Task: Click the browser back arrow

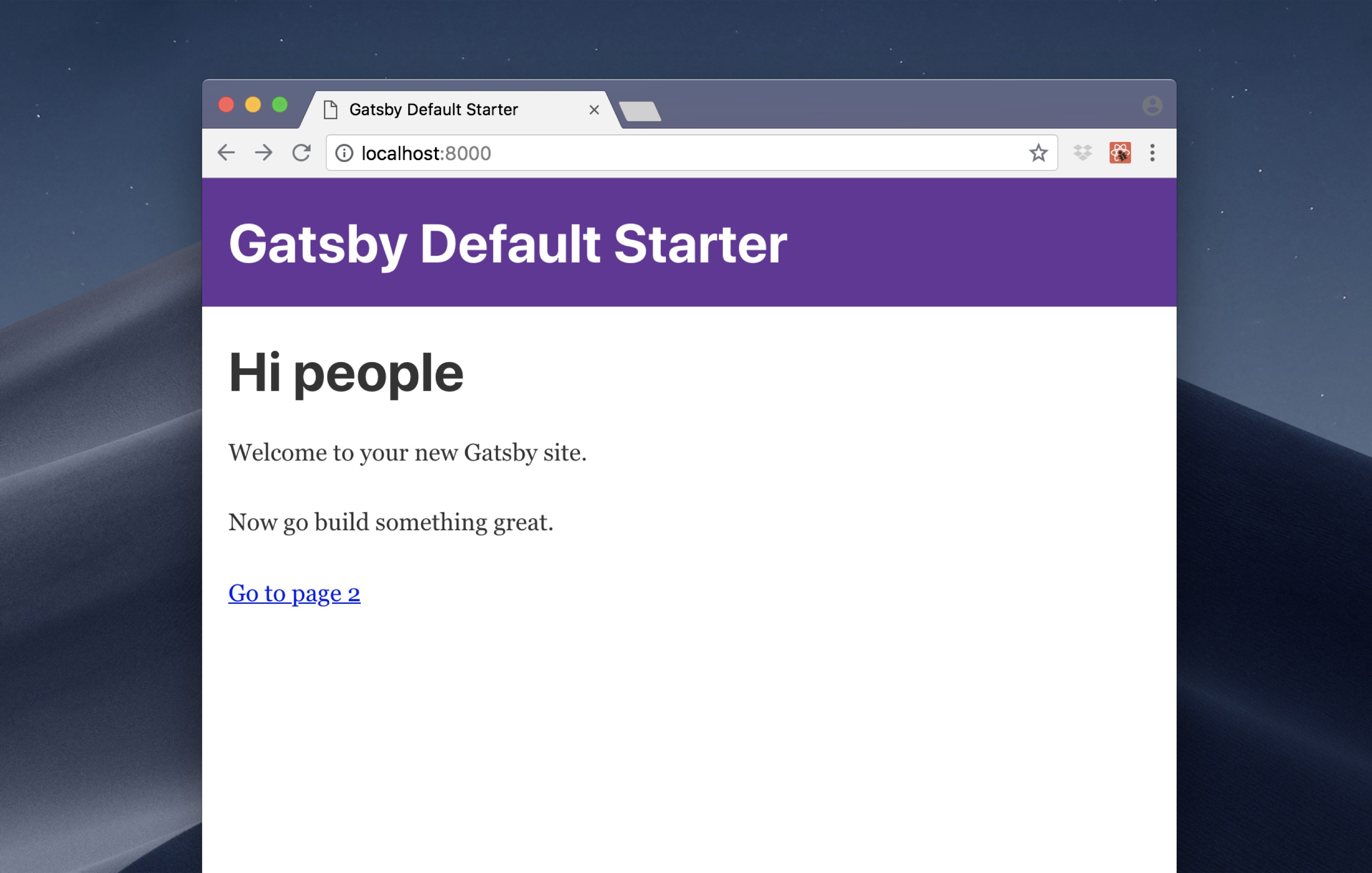Action: pyautogui.click(x=226, y=152)
